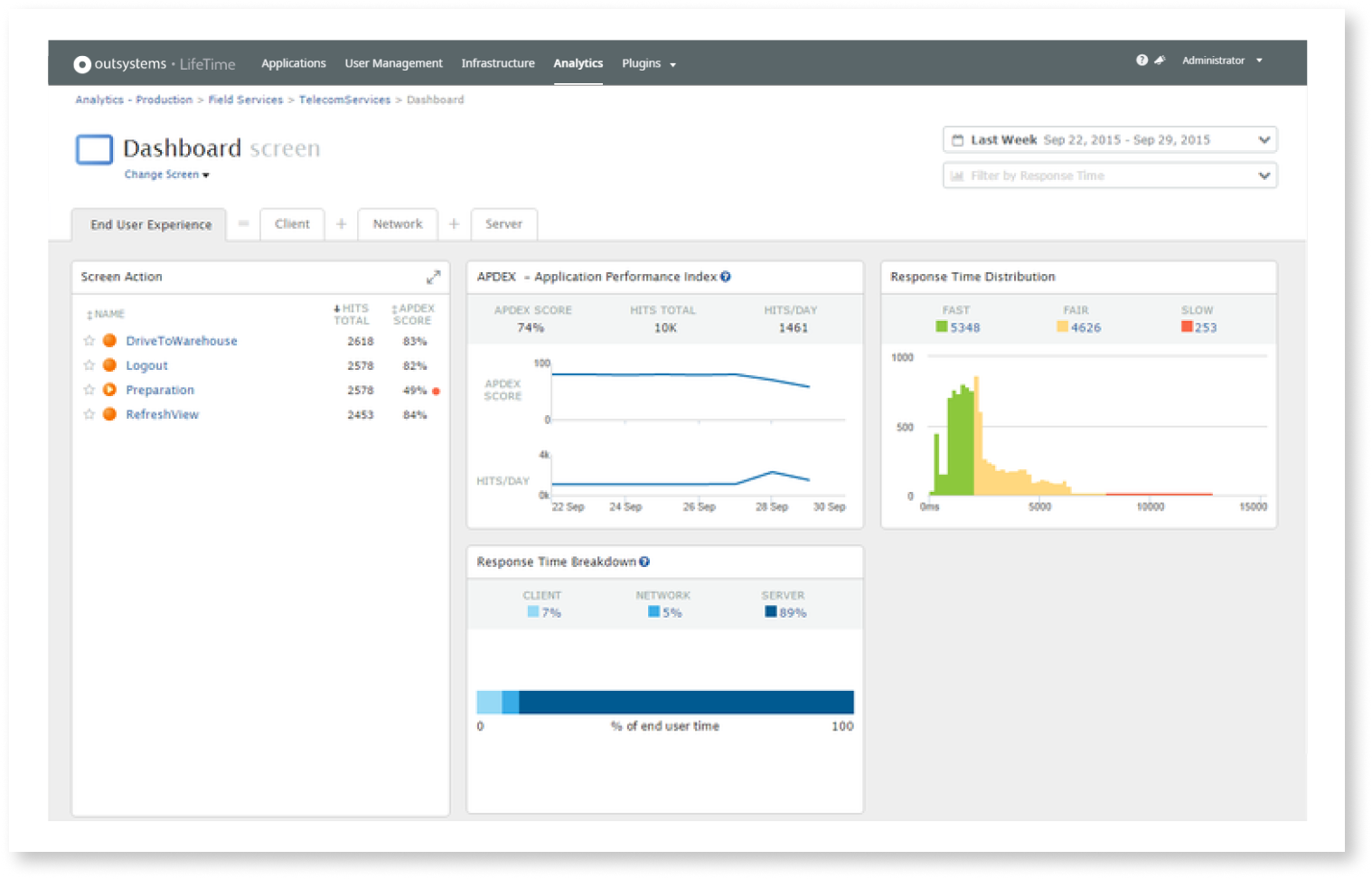1372x879 pixels.
Task: Go to Field Services via breadcrumb
Action: point(245,99)
